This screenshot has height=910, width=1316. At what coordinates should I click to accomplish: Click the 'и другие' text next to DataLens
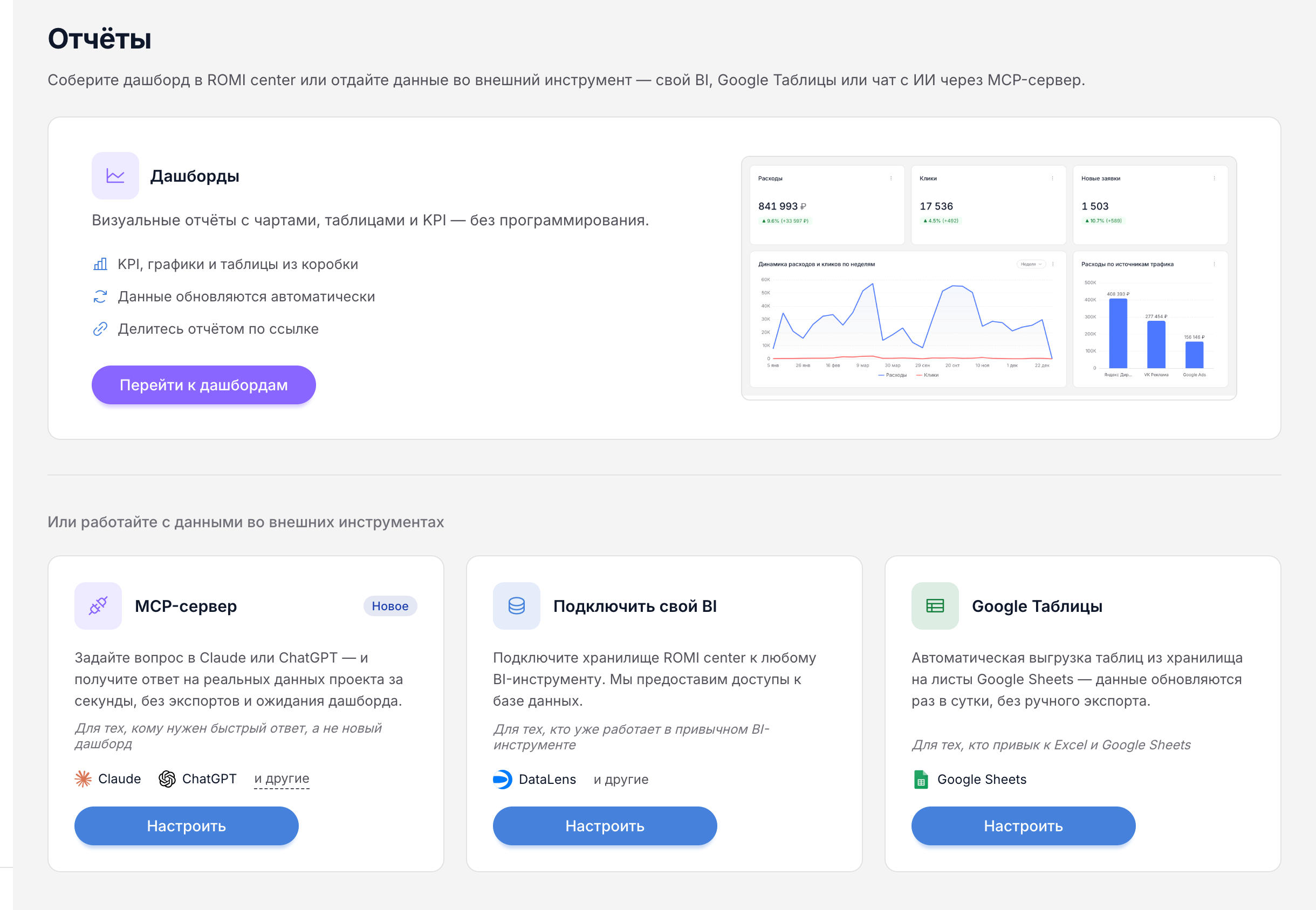[621, 780]
